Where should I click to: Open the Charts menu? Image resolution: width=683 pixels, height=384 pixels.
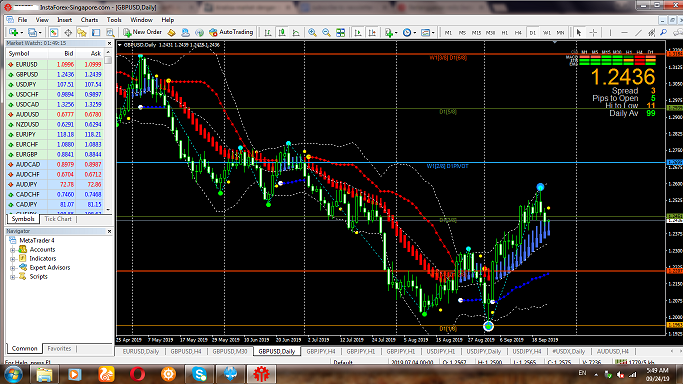click(x=89, y=20)
